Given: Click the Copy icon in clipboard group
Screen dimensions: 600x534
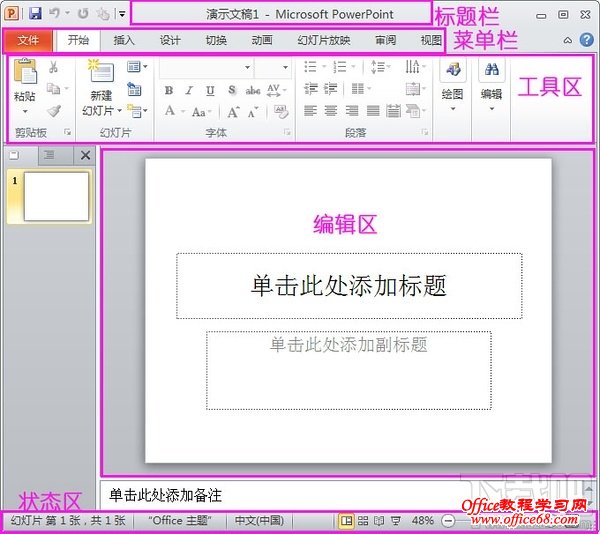Looking at the screenshot, I should [x=54, y=89].
